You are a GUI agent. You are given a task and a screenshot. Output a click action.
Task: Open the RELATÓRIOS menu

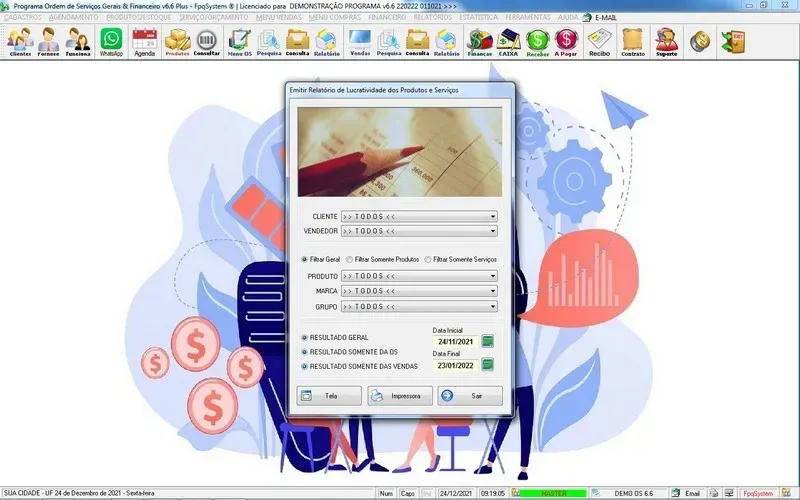pyautogui.click(x=432, y=18)
